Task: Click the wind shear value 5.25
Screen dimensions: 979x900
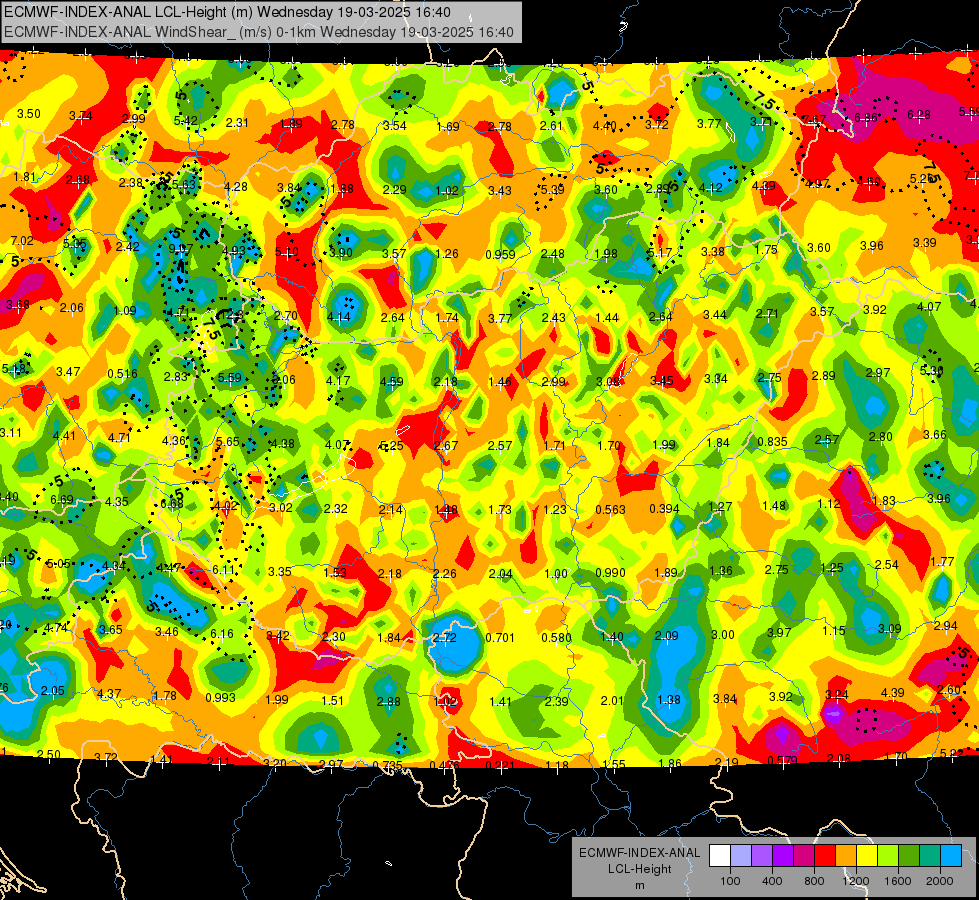Action: (x=391, y=445)
